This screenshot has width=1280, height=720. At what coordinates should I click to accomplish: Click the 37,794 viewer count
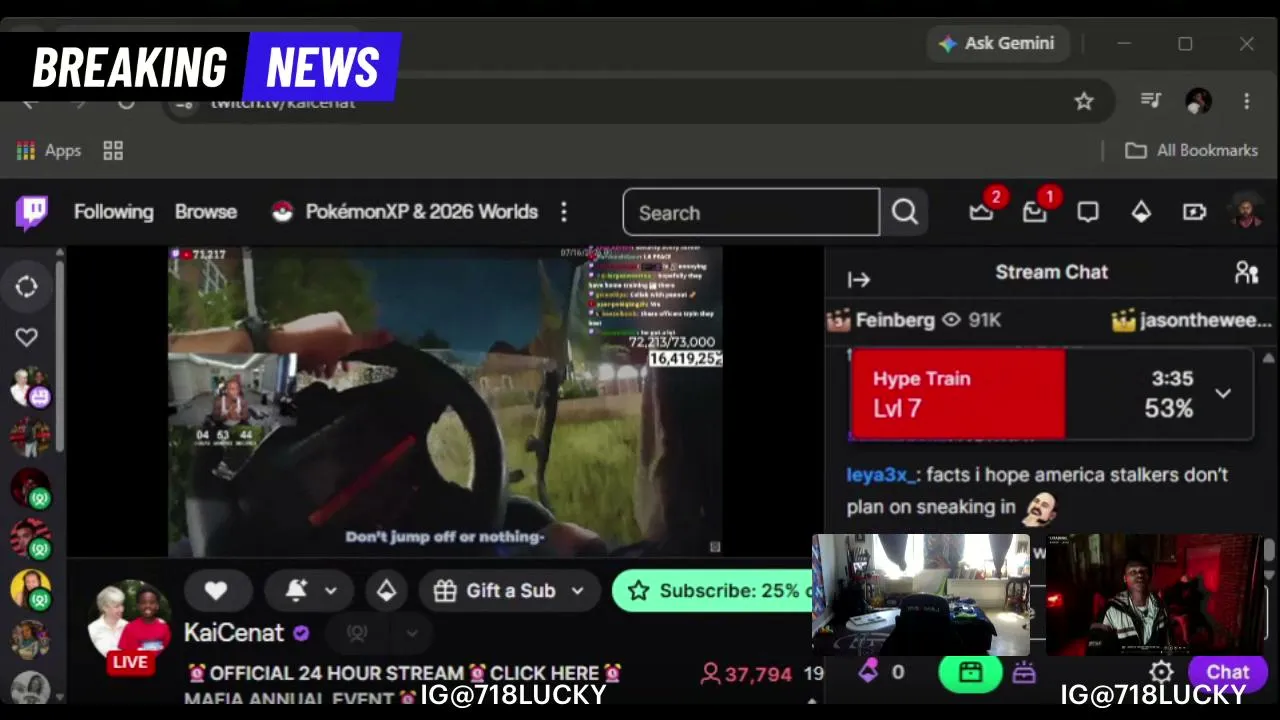[746, 674]
